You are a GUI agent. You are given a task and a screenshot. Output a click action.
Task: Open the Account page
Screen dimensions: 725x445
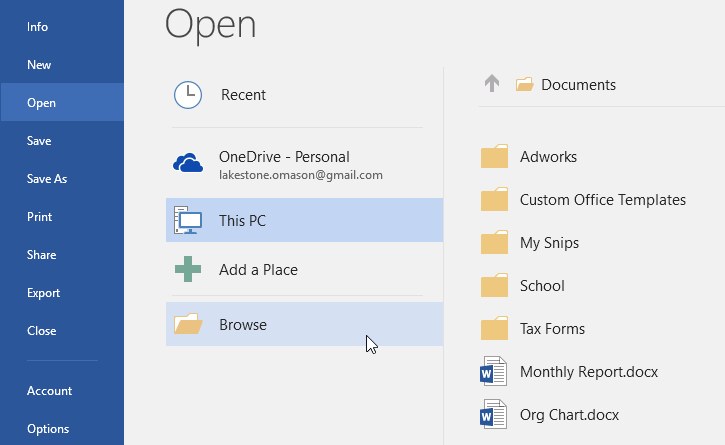pyautogui.click(x=50, y=391)
